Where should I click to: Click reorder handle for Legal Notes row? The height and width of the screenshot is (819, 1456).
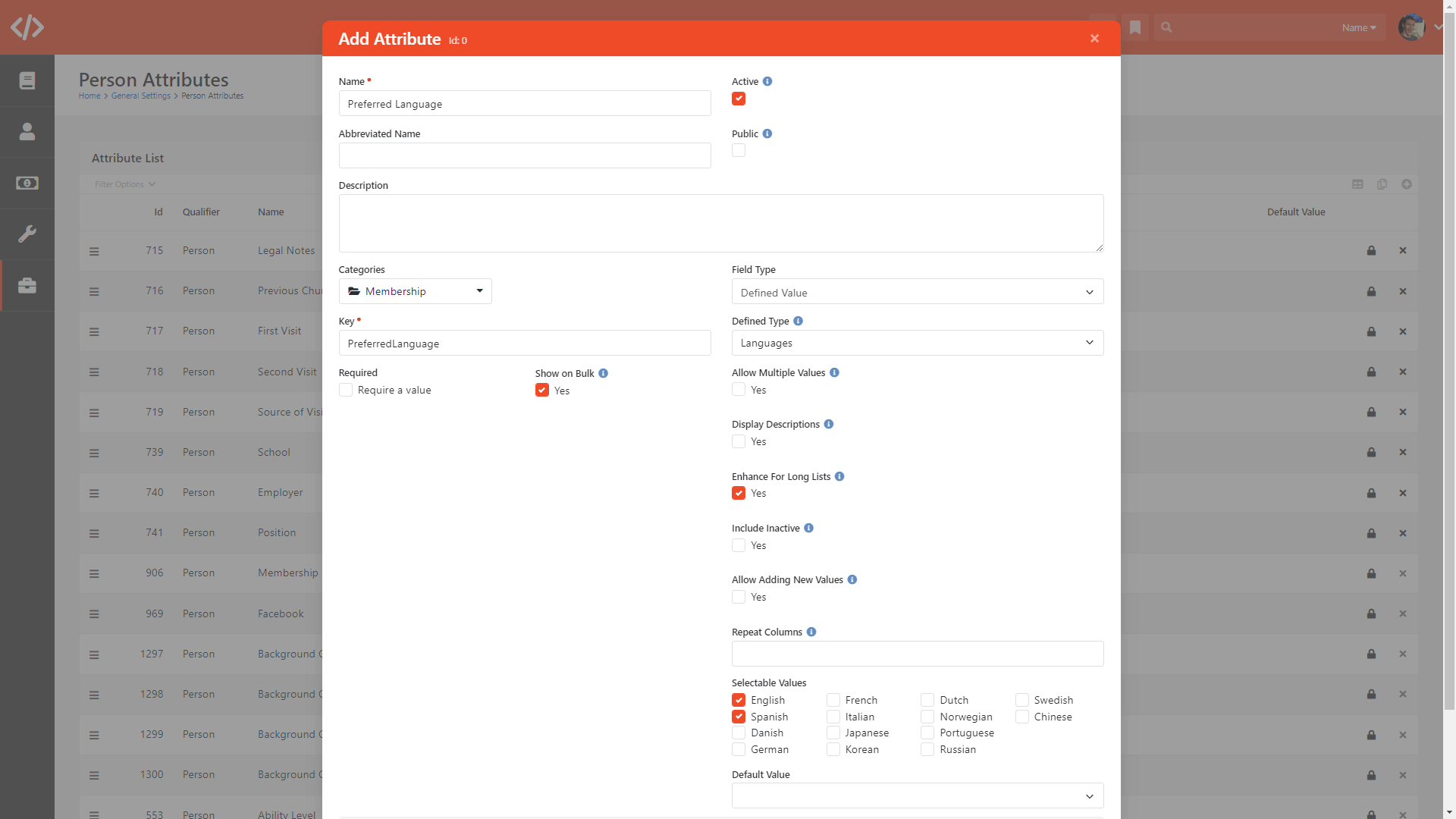click(94, 251)
